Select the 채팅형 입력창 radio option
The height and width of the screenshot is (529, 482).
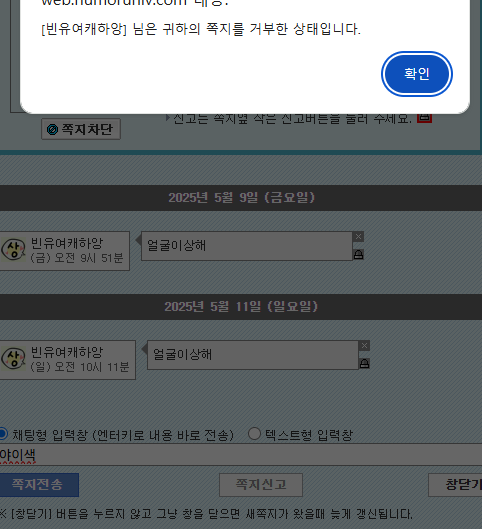pyautogui.click(x=3, y=434)
